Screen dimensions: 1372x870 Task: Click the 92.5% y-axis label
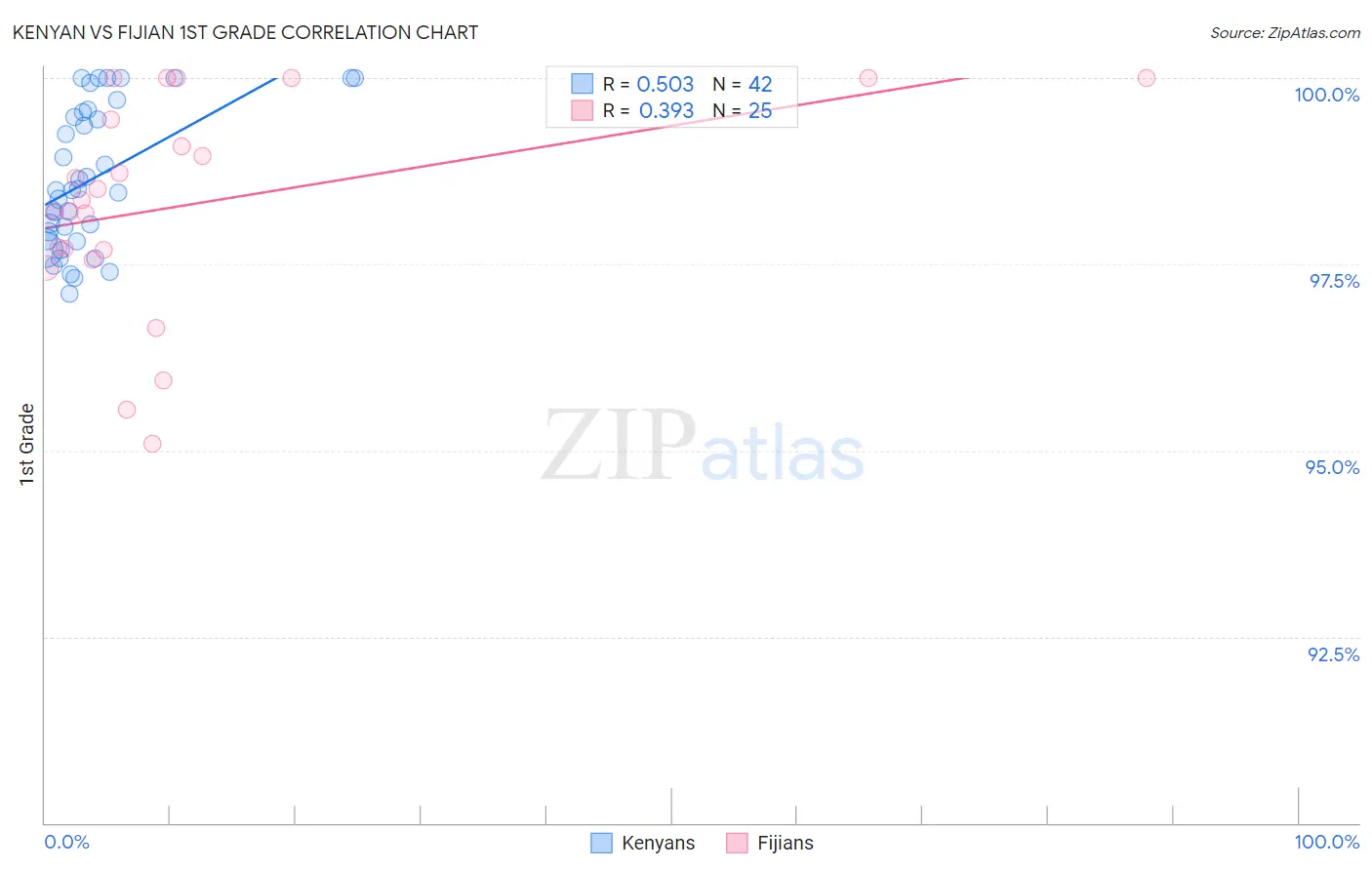tap(1334, 654)
